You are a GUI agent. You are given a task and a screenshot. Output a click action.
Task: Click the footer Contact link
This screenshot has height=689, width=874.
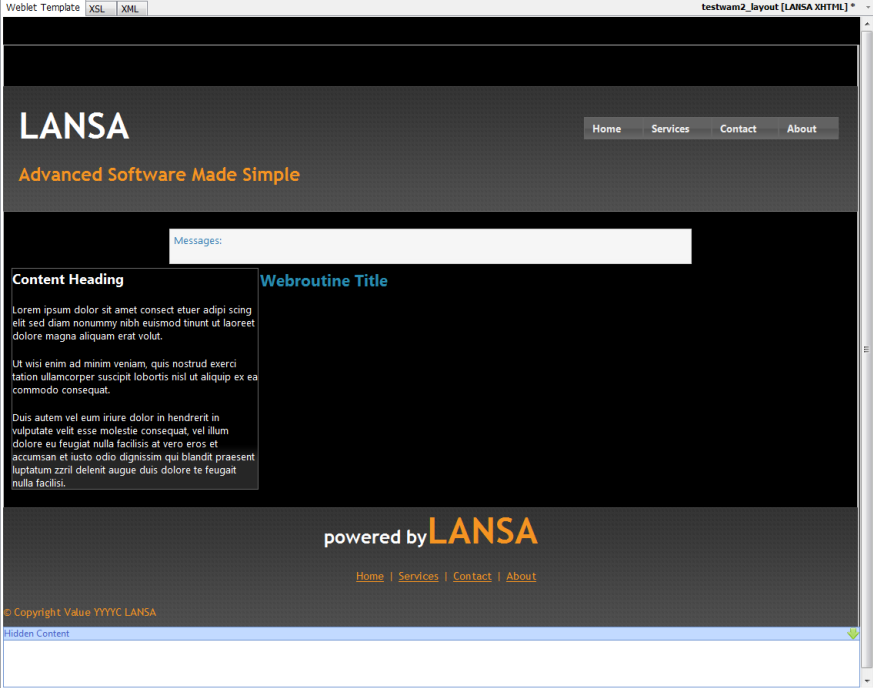tap(472, 576)
